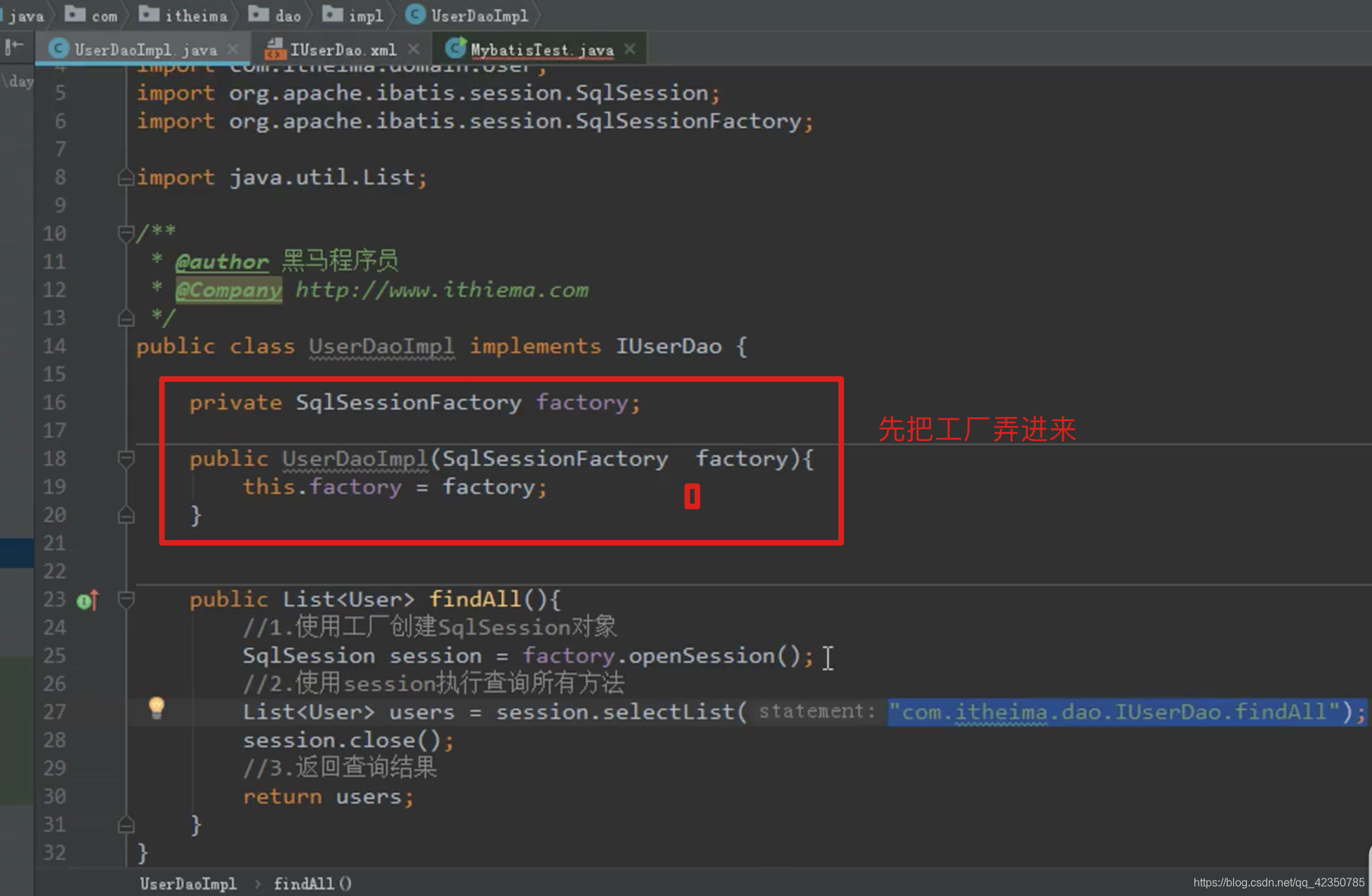
Task: Click the @author tag in the Javadoc
Action: 222,262
